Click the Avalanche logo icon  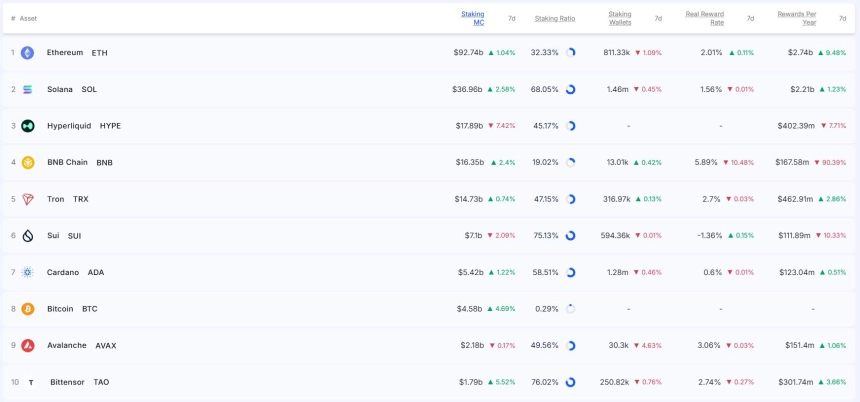(27, 346)
